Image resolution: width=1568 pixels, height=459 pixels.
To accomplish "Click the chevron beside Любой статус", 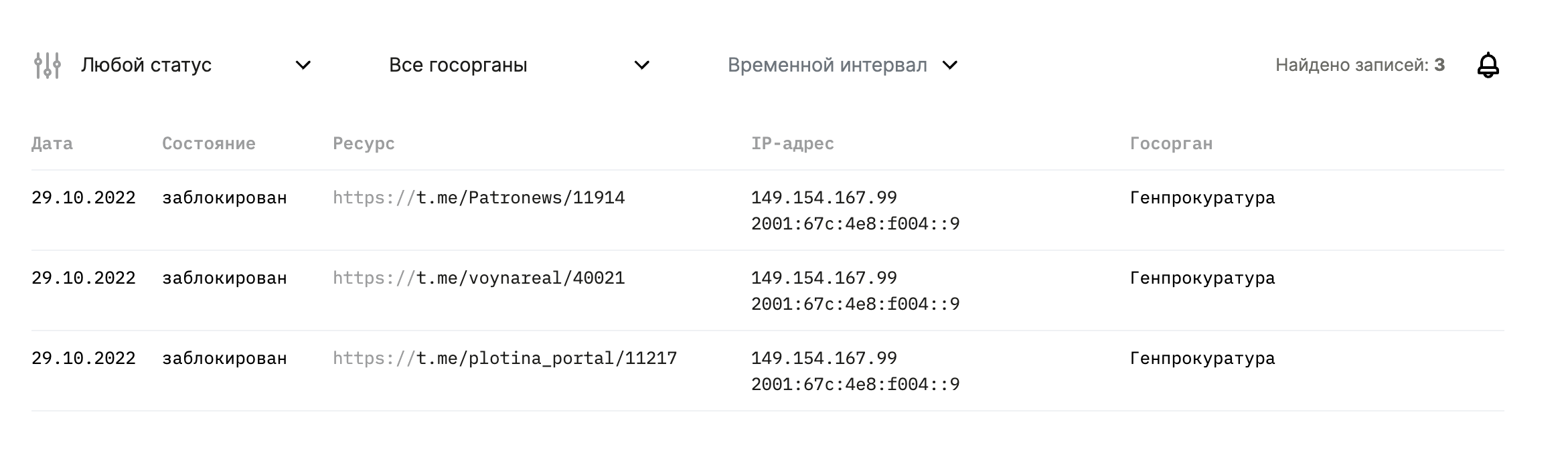I will coord(305,66).
